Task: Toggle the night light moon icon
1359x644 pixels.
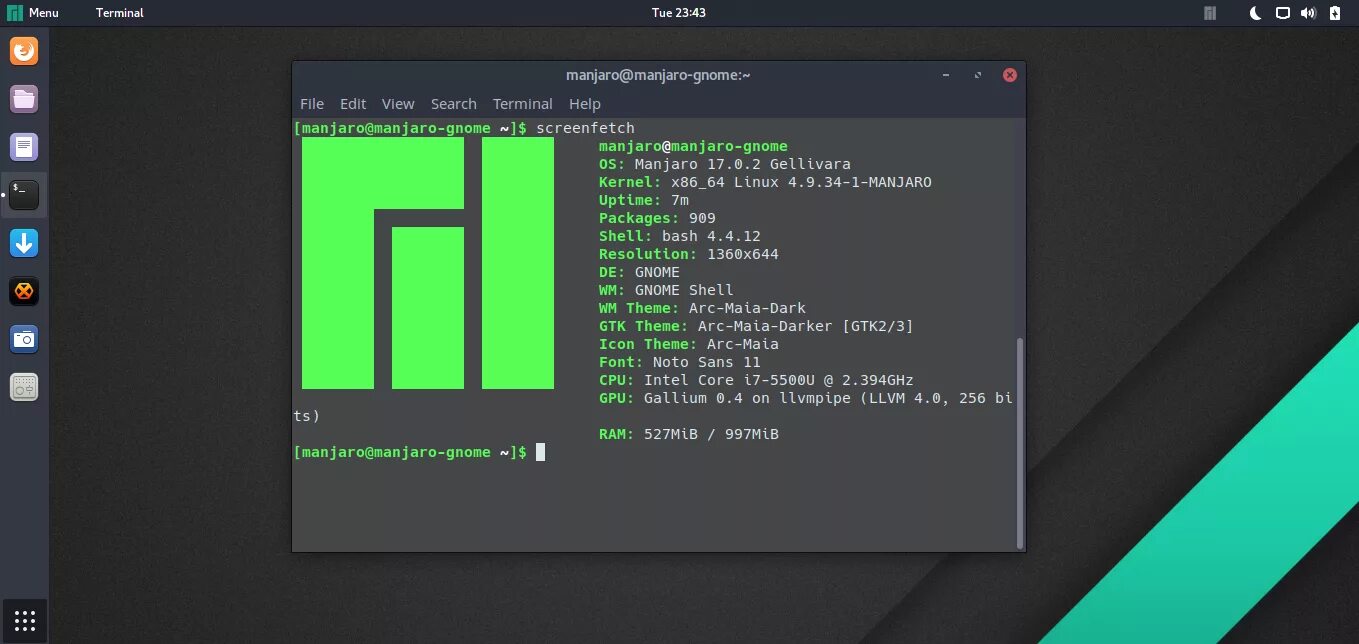Action: 1256,13
